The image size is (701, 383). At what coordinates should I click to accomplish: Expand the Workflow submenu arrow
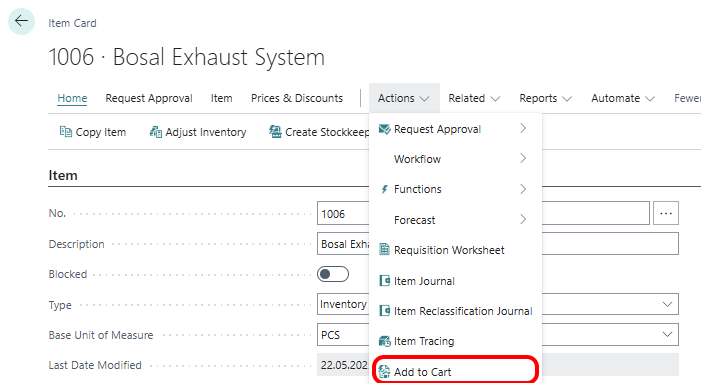click(523, 159)
